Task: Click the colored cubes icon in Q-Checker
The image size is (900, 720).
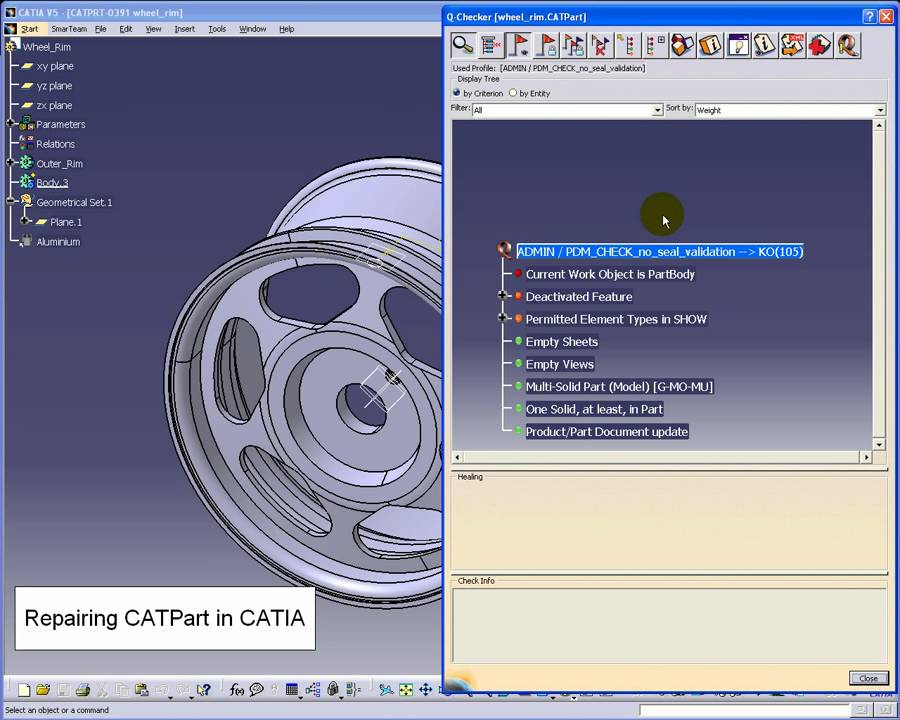Action: (682, 45)
